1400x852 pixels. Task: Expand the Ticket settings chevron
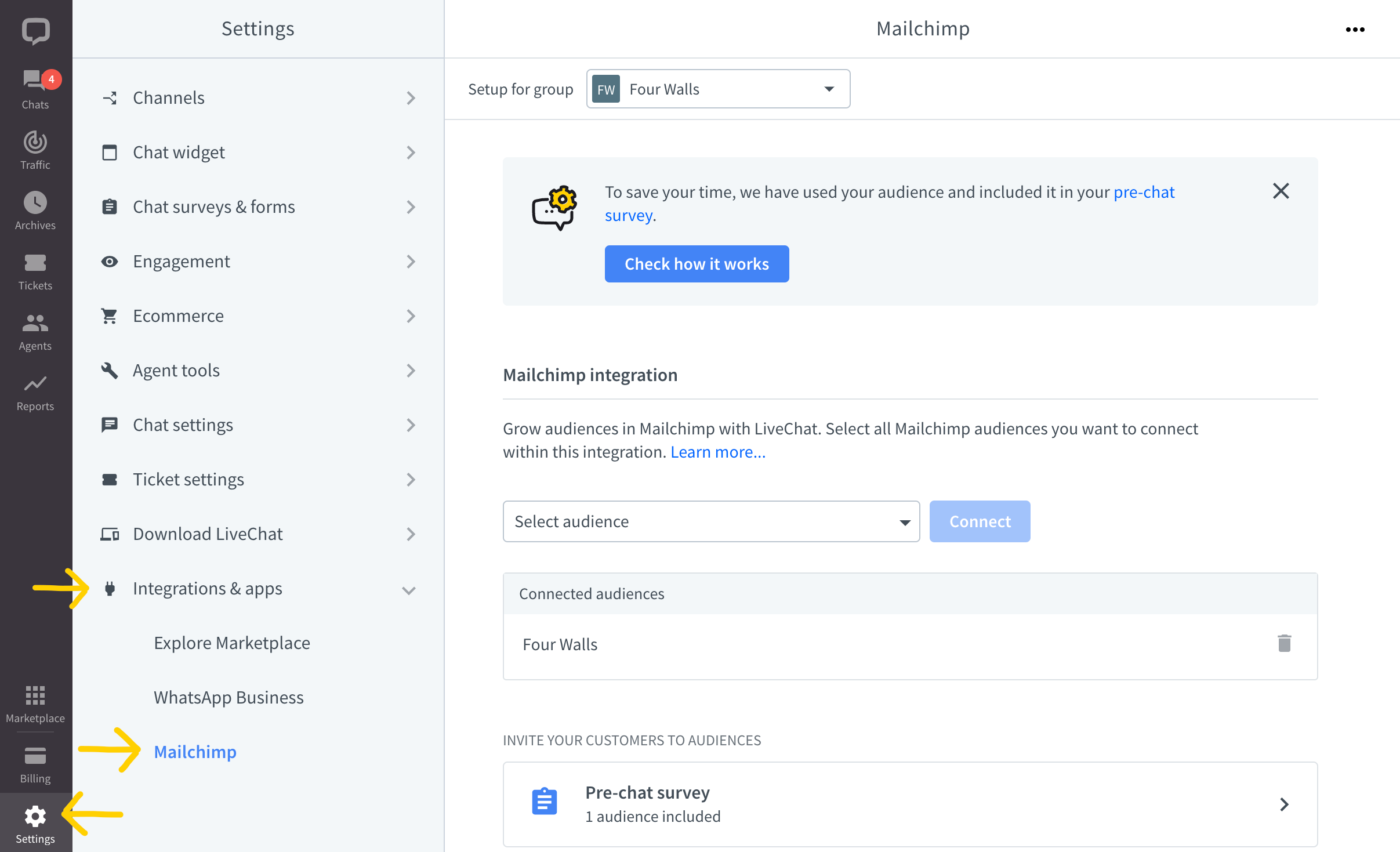tap(411, 480)
